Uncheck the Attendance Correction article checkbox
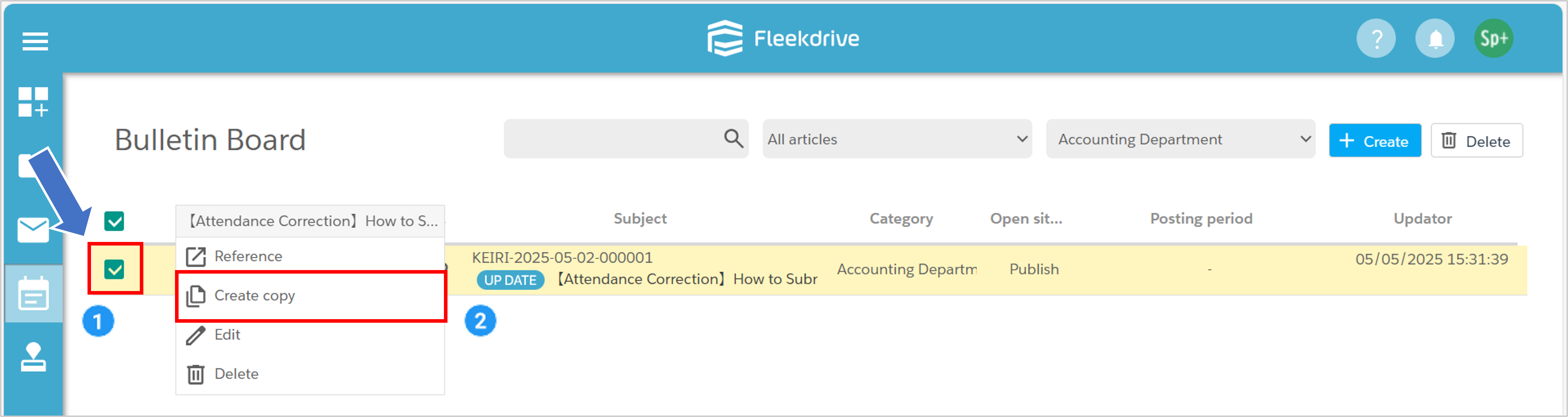1568x417 pixels. pos(114,269)
